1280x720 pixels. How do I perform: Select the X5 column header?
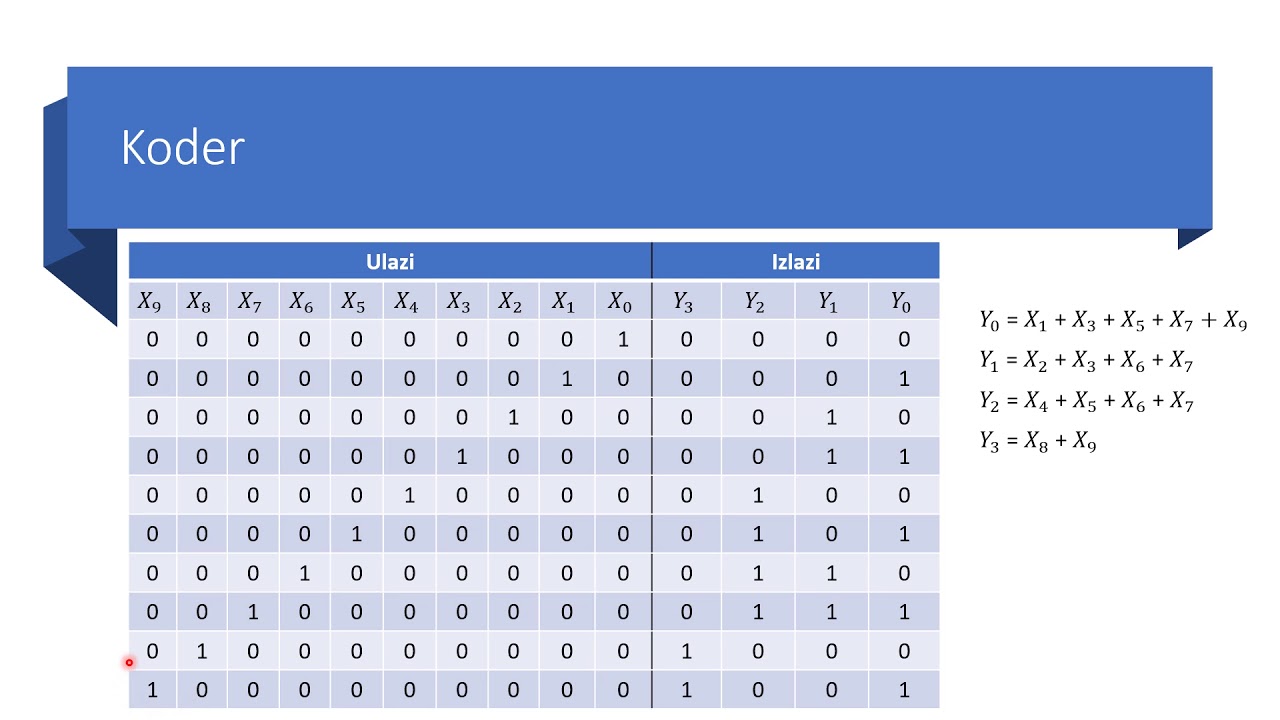click(354, 301)
